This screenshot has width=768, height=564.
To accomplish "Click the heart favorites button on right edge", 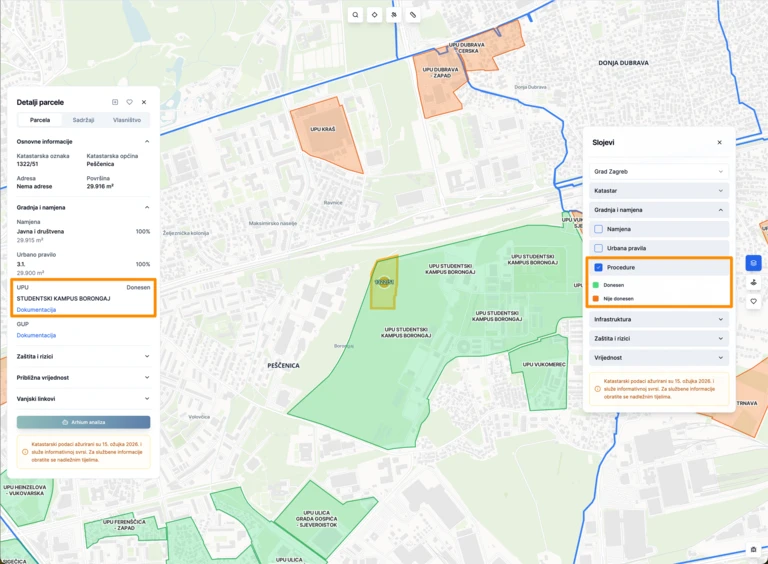I will point(753,301).
